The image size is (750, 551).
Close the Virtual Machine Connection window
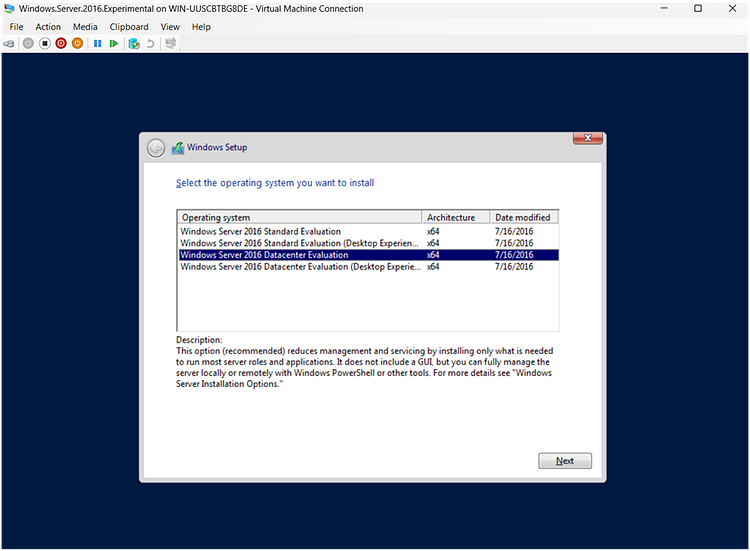click(732, 9)
